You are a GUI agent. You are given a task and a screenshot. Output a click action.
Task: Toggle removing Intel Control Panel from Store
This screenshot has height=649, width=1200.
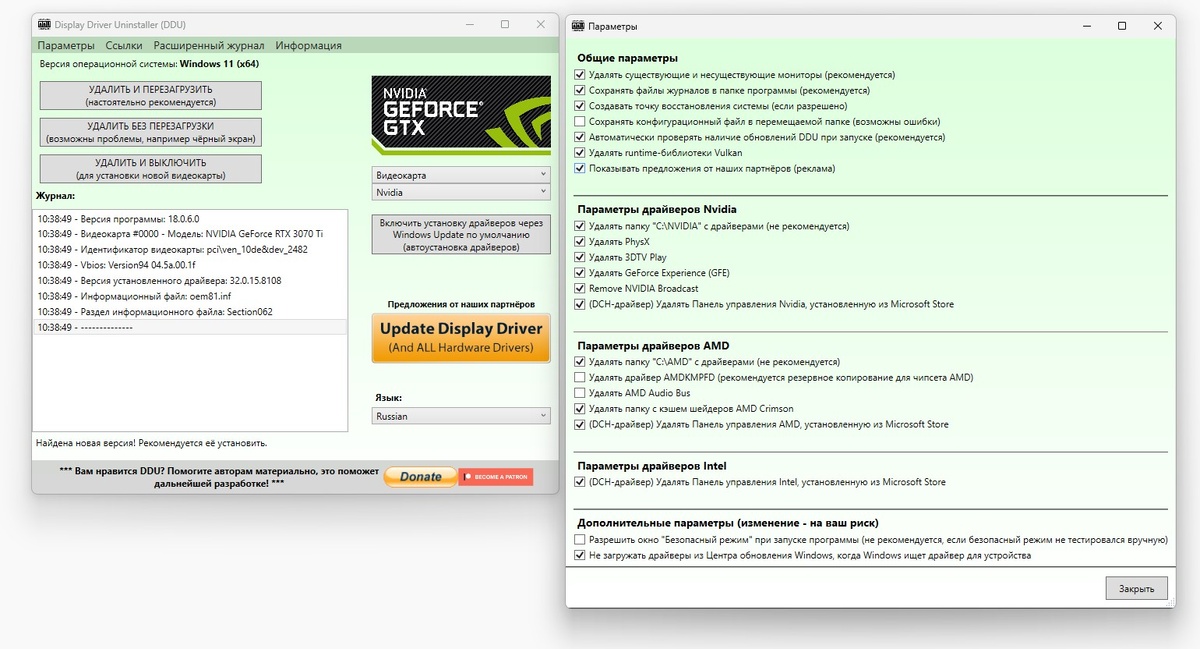click(x=580, y=482)
